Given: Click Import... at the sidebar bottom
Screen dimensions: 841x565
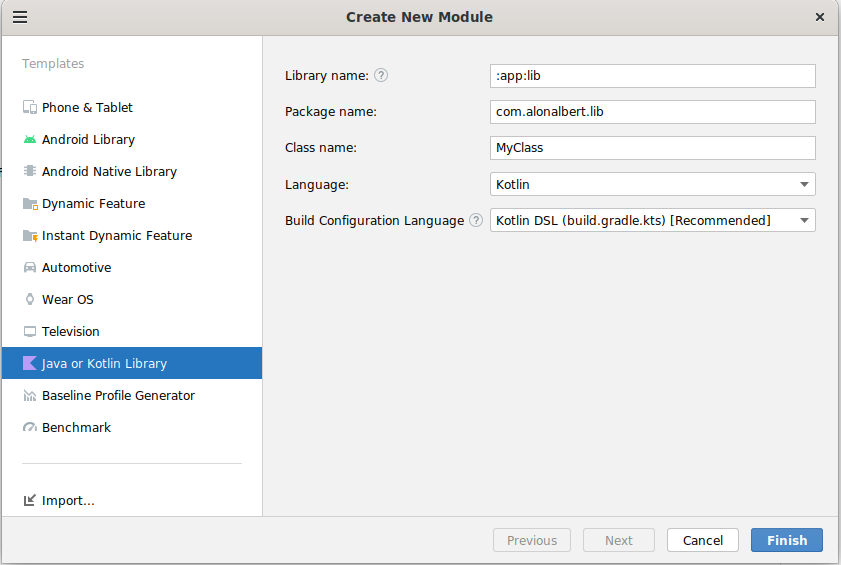Looking at the screenshot, I should [67, 501].
